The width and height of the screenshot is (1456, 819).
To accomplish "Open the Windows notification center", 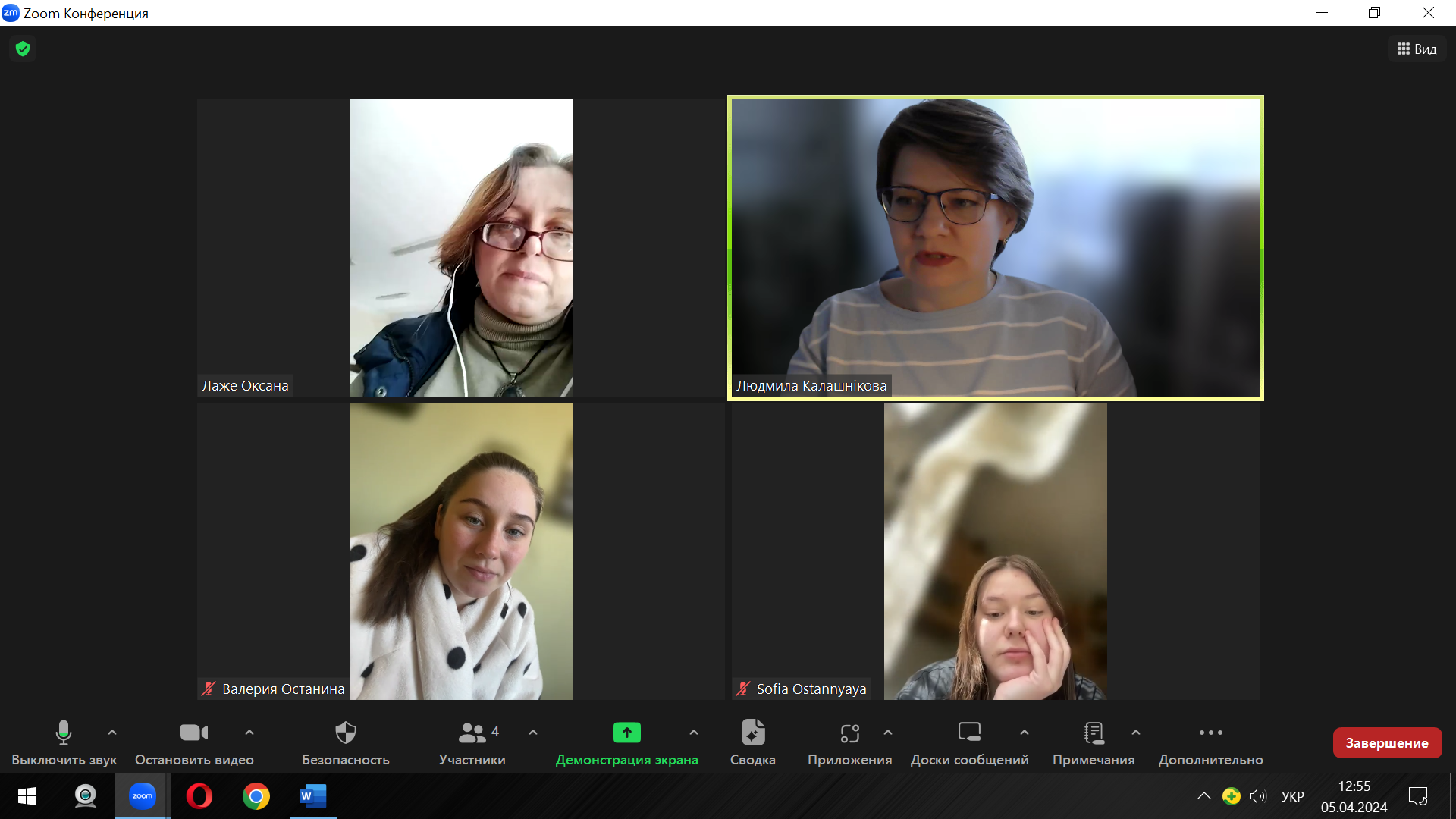I will pos(1418,796).
